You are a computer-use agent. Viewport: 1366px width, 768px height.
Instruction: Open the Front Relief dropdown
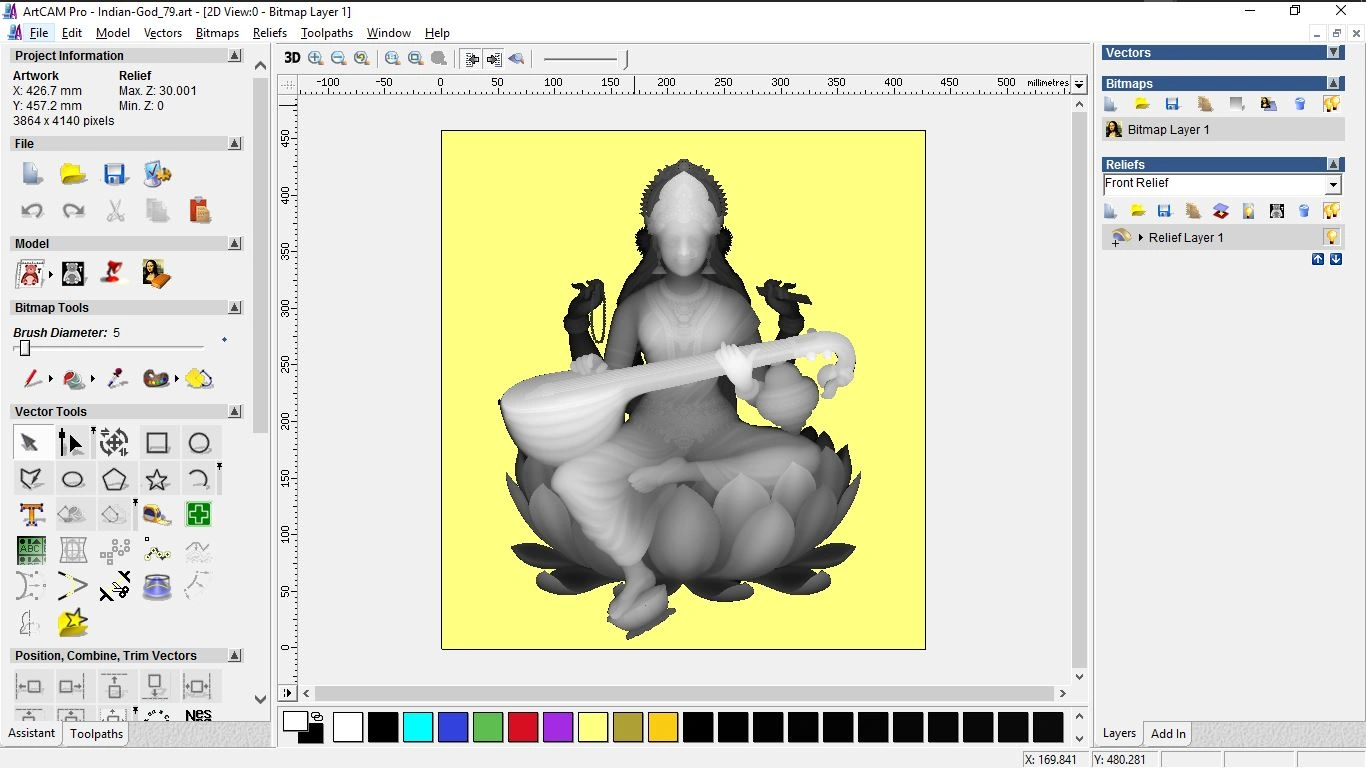[x=1333, y=185]
